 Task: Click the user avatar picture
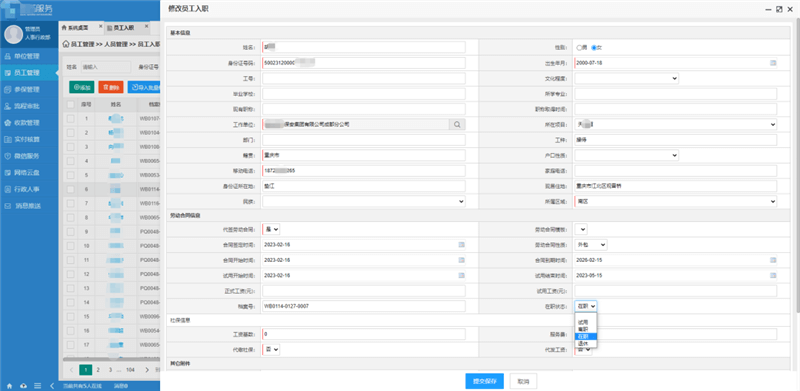(13, 34)
